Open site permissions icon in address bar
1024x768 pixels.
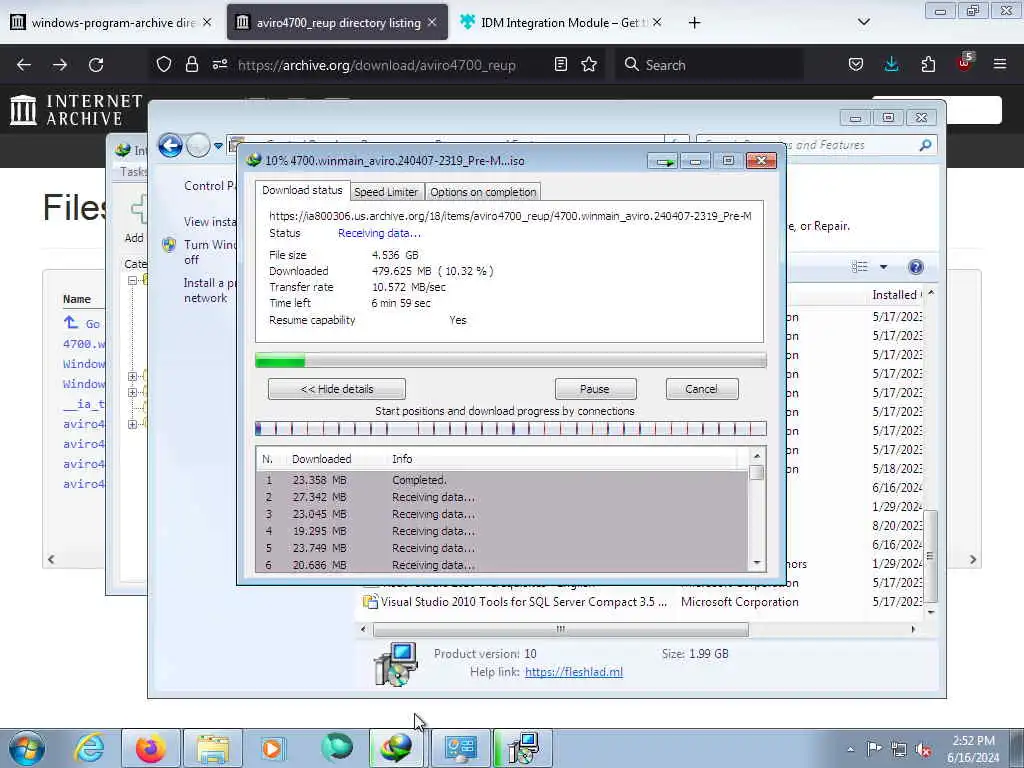click(219, 64)
